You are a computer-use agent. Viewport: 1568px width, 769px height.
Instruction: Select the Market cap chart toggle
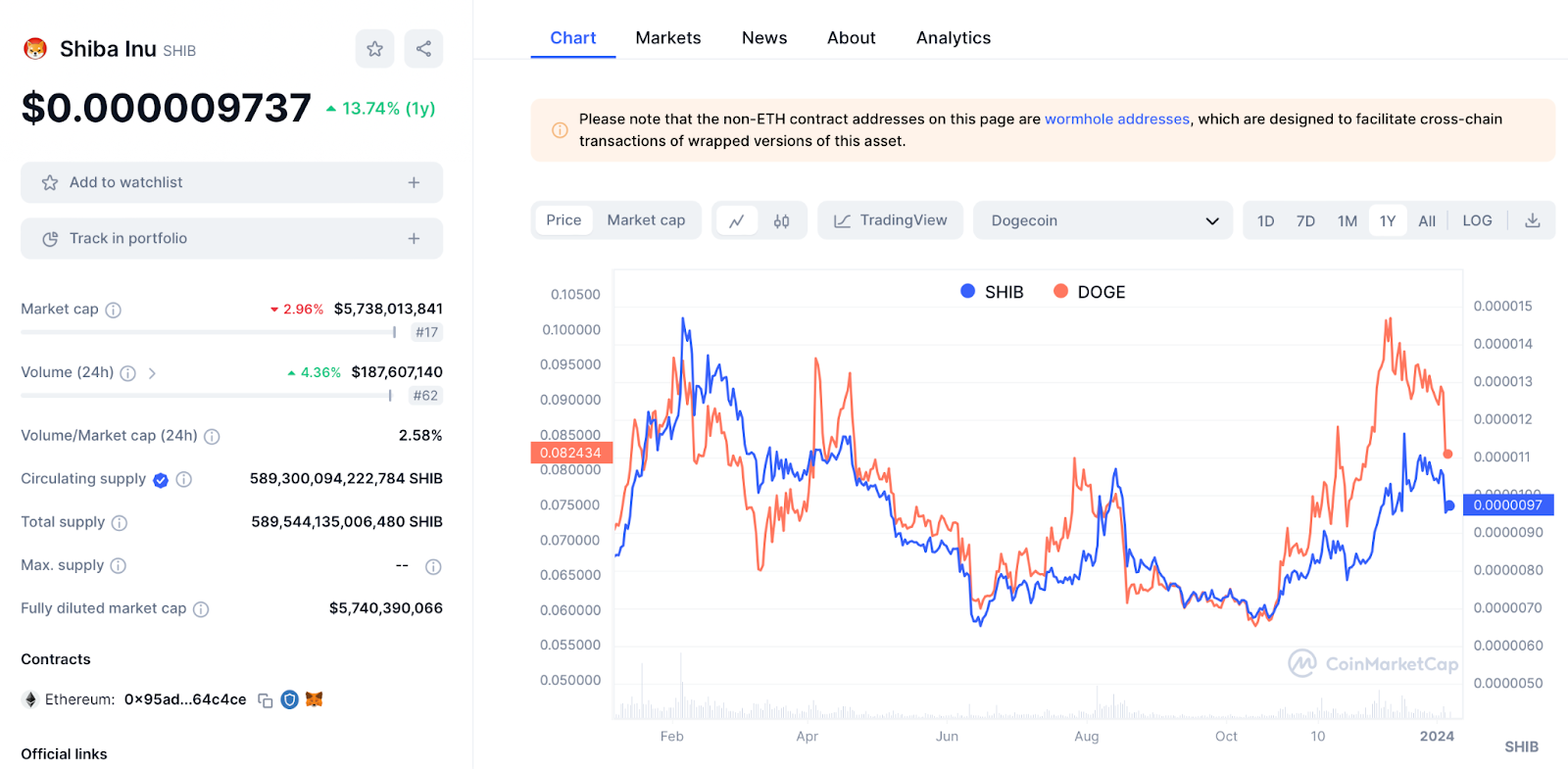click(646, 220)
